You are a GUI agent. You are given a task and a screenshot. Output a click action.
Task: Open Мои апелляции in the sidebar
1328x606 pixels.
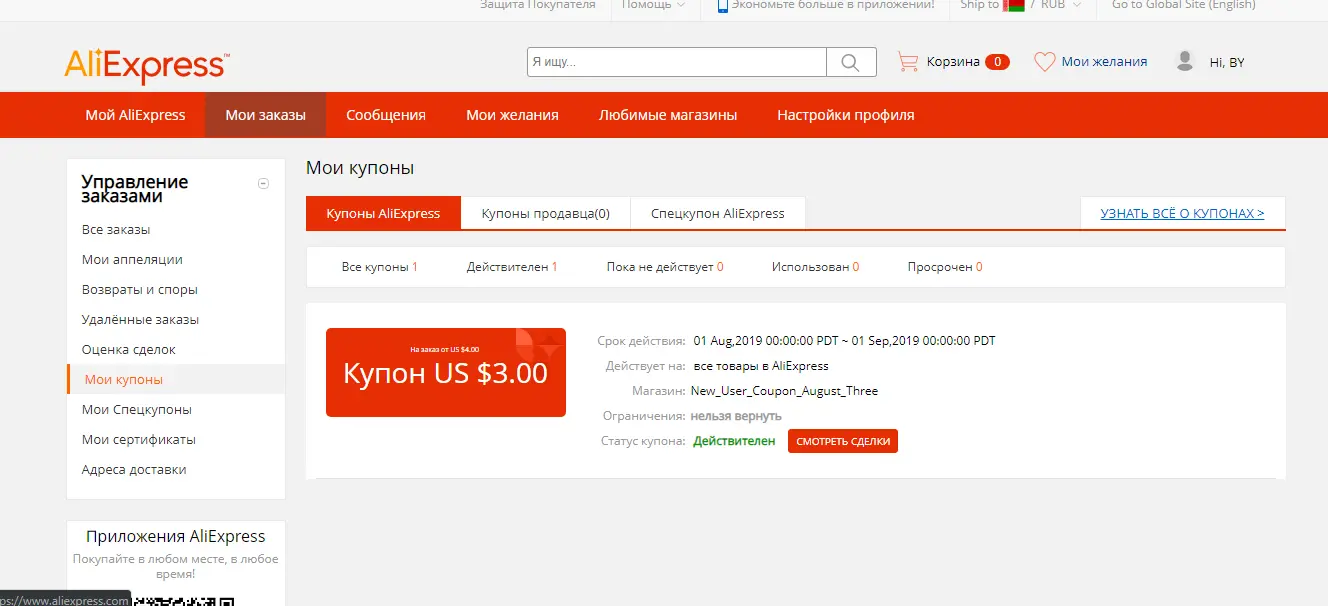coord(132,259)
